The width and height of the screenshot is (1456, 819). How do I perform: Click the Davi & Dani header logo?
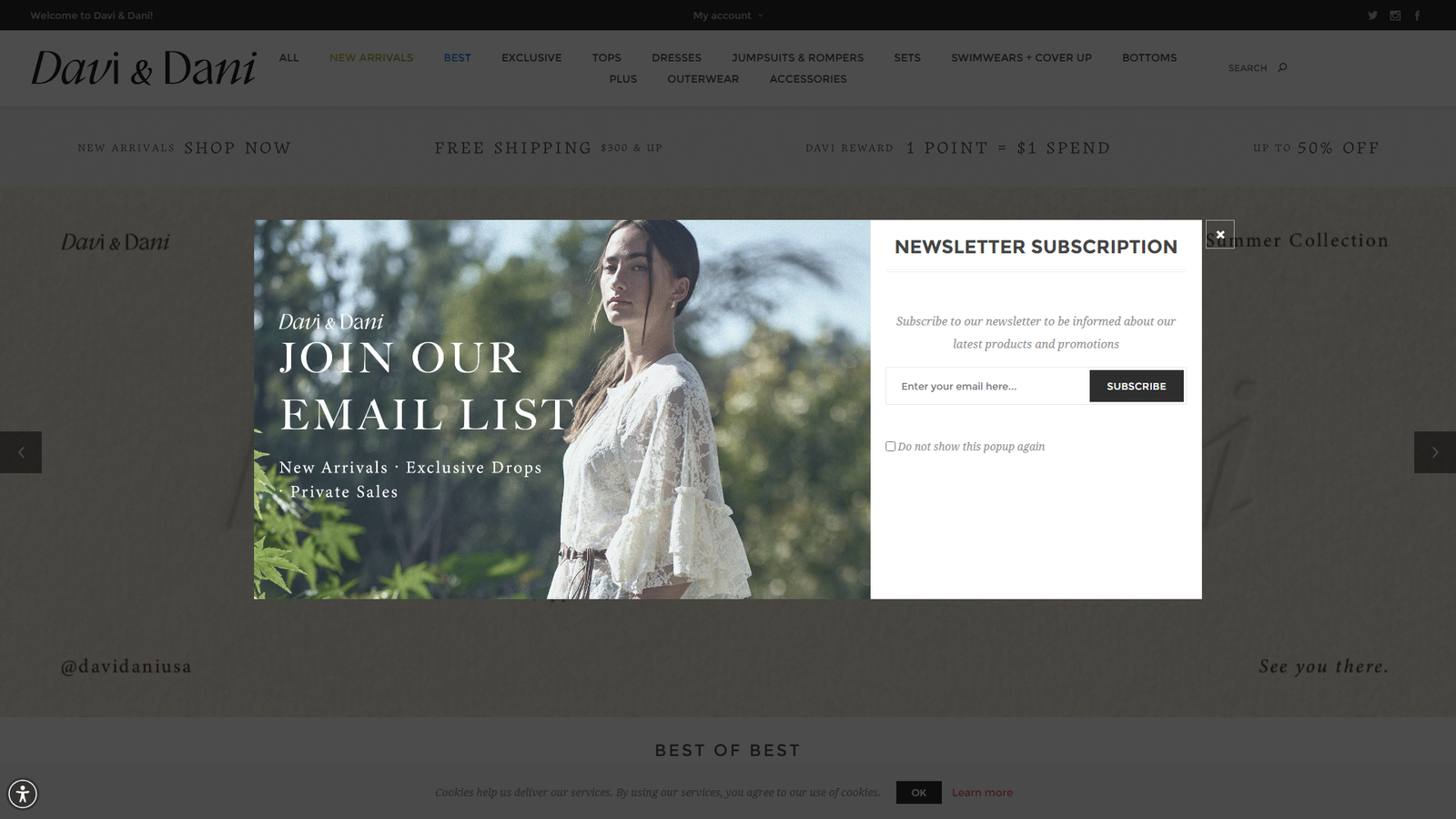[144, 68]
